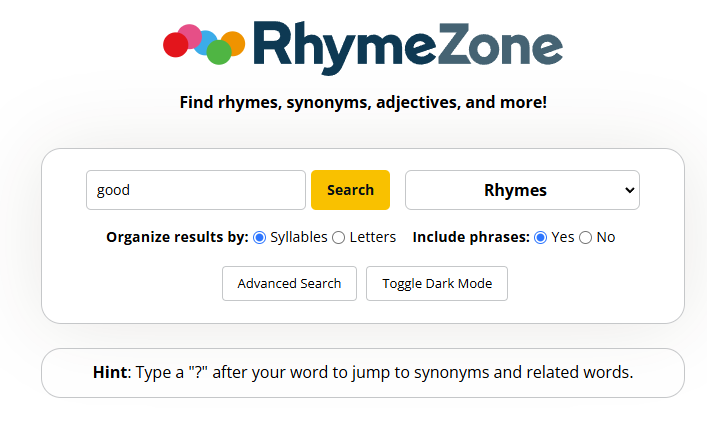Click the "Include phrases:" label
The image size is (707, 421).
(x=471, y=237)
